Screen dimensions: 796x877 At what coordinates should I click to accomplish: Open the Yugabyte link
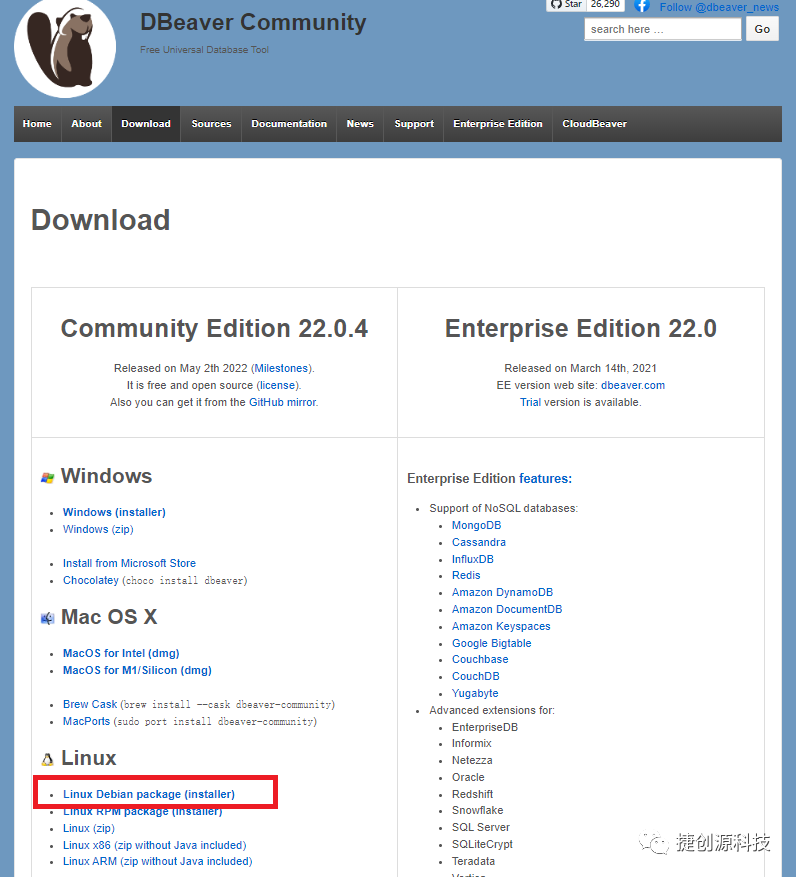(475, 694)
